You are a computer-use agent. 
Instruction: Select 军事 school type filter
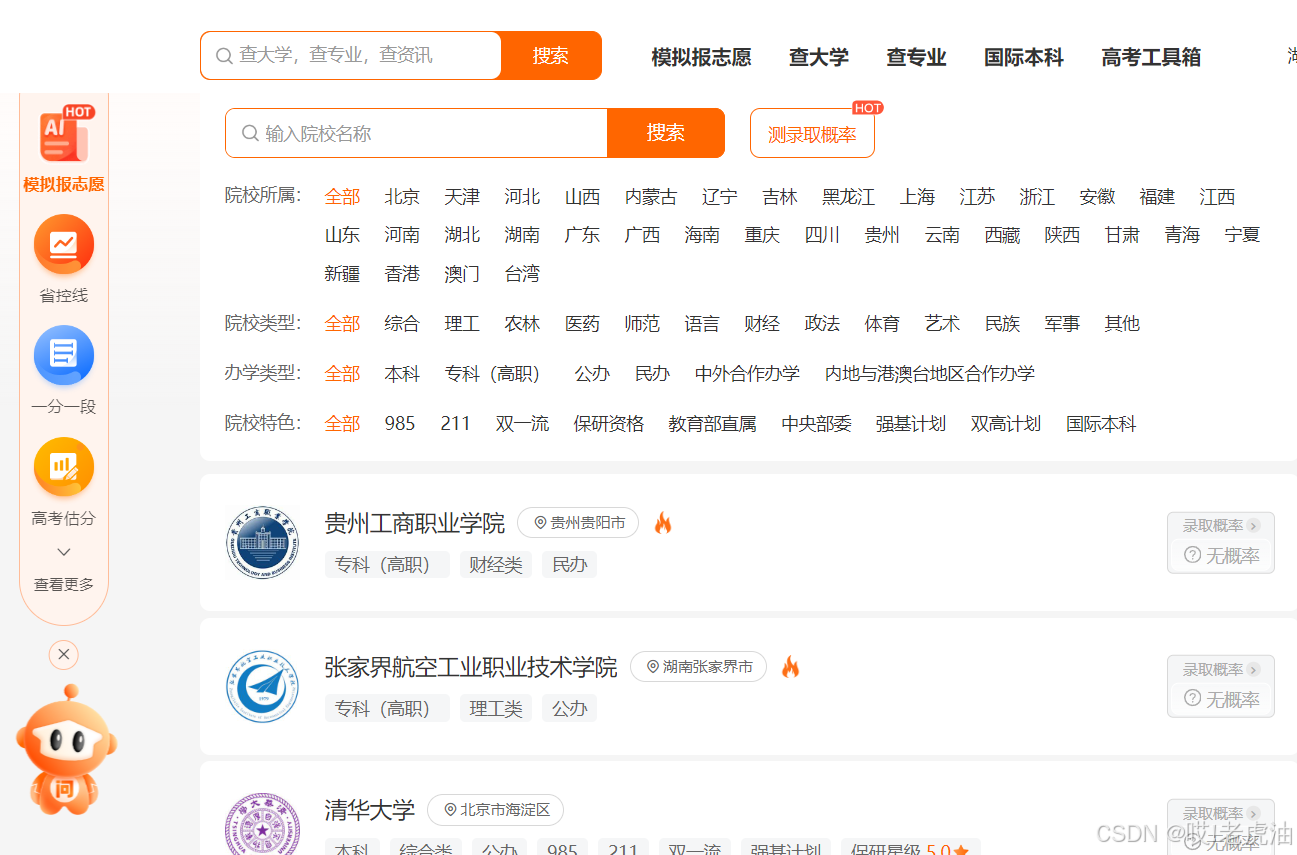pos(1062,324)
